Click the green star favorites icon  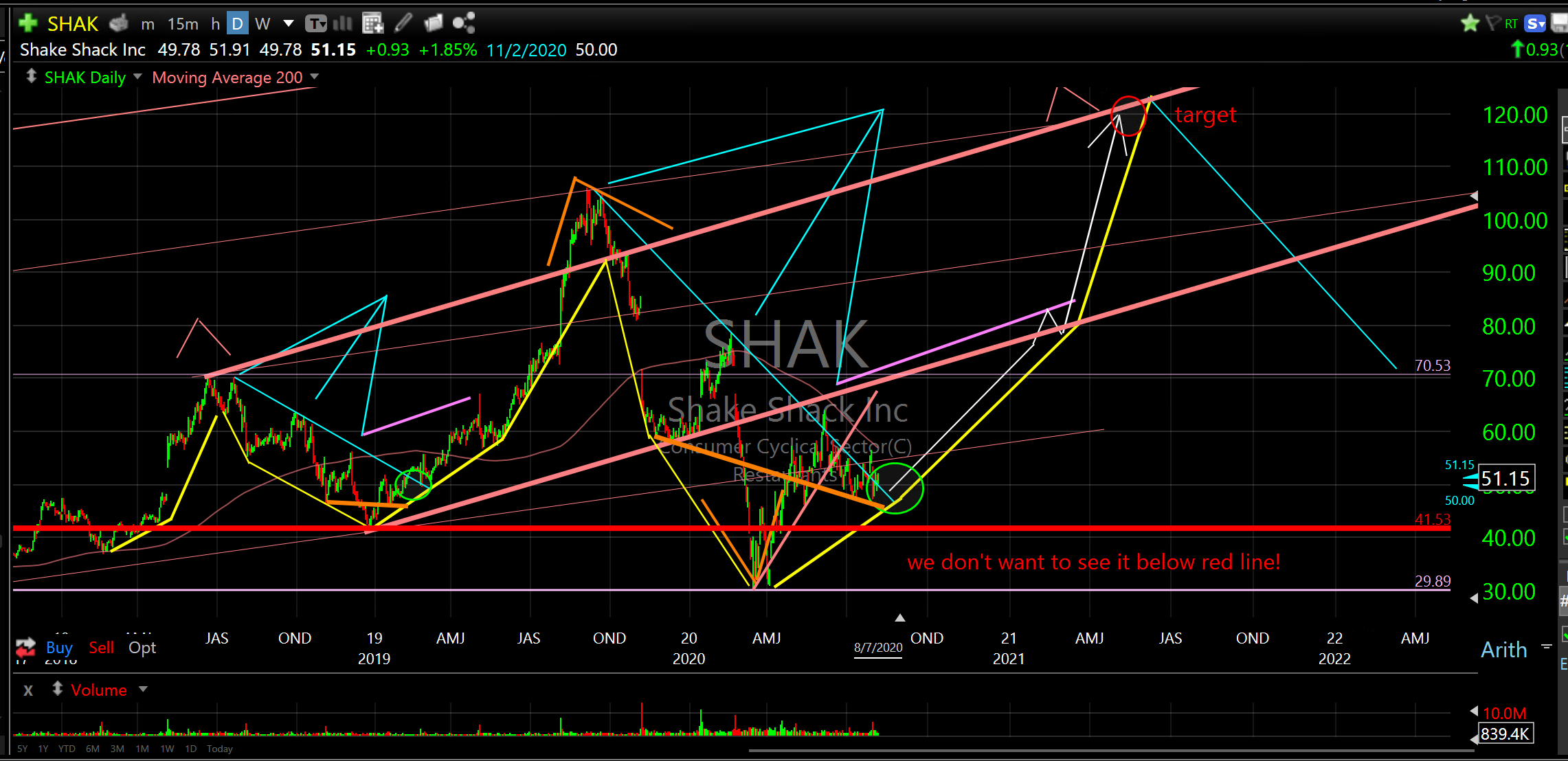(x=1470, y=24)
